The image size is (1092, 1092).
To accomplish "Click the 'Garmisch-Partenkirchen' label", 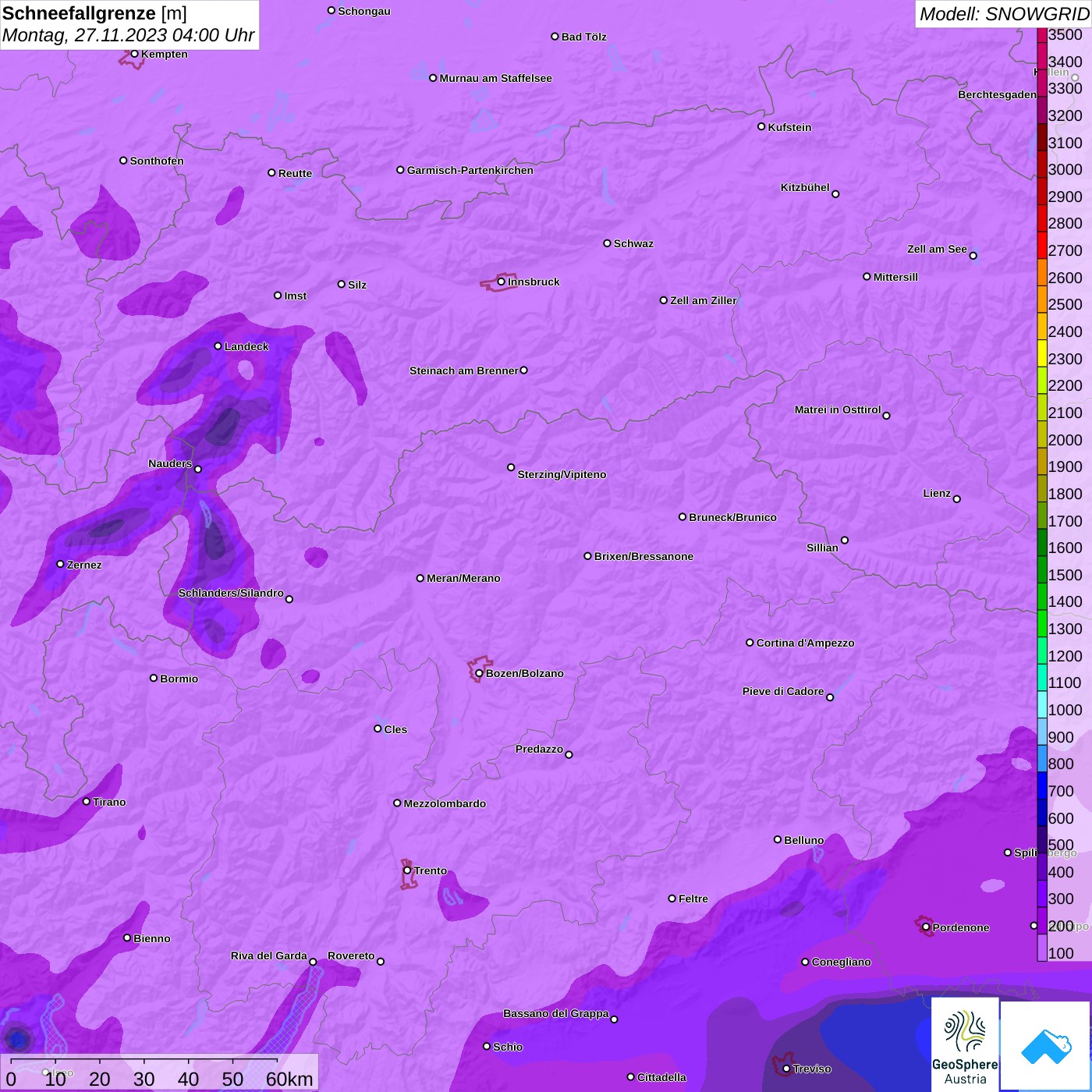I will (470, 170).
